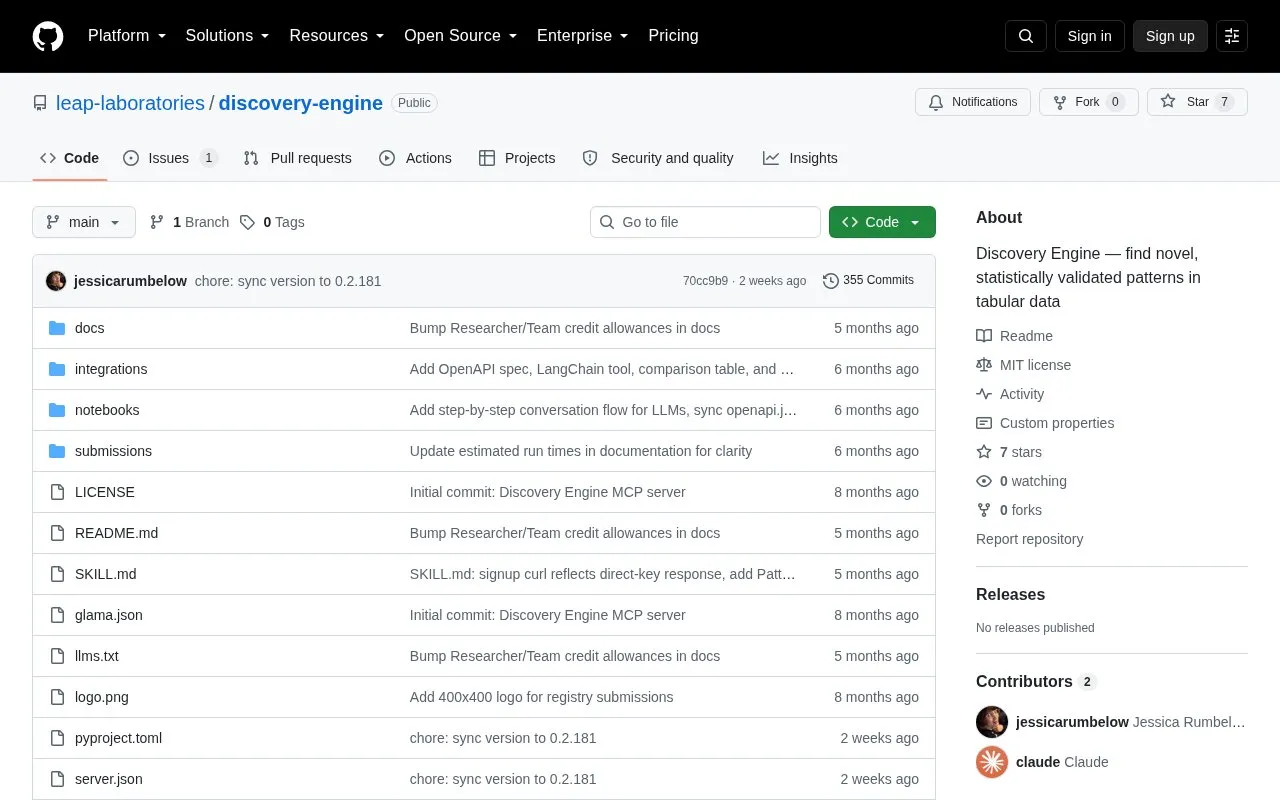The height and width of the screenshot is (800, 1280).
Task: Open the leap-laboratories owner link
Action: pos(130,103)
